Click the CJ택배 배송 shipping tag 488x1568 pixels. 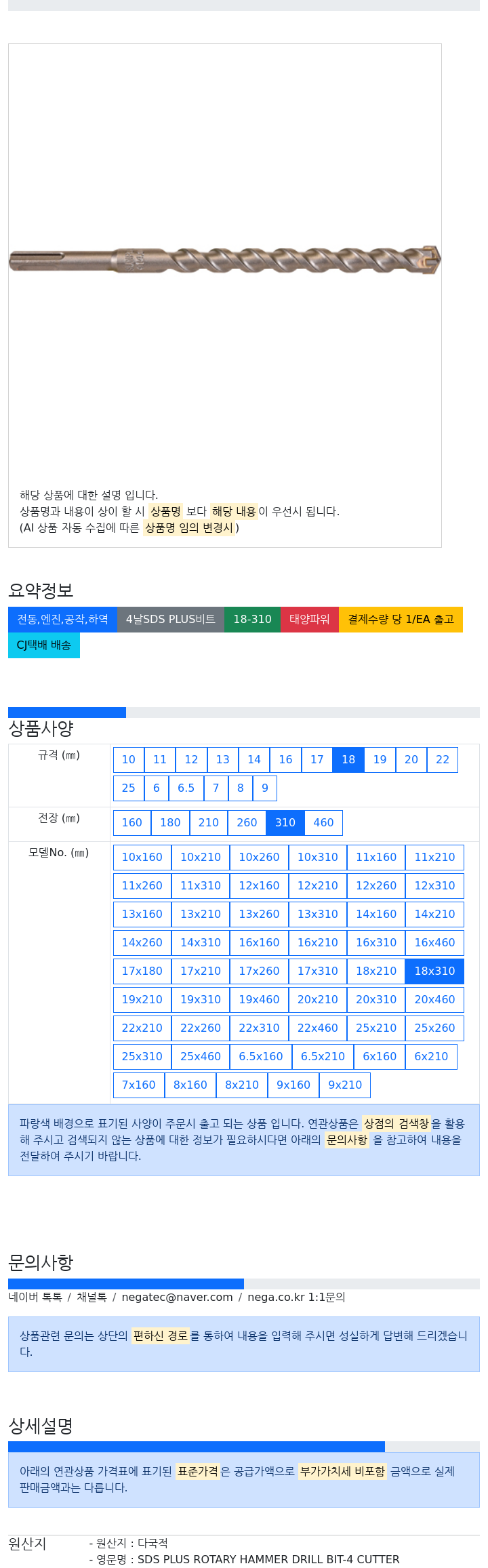tap(44, 645)
